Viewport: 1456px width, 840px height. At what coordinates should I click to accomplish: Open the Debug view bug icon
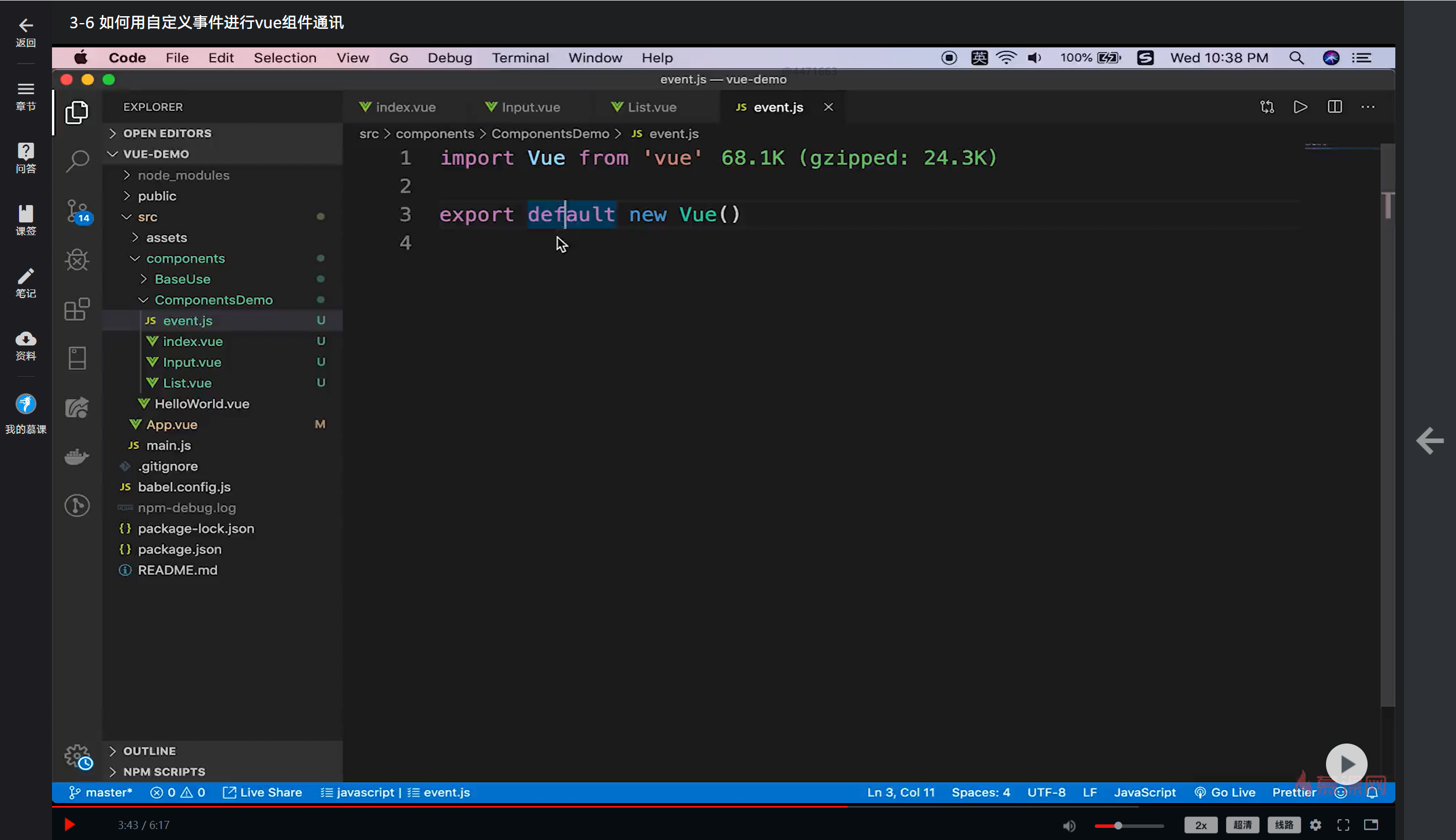77,260
